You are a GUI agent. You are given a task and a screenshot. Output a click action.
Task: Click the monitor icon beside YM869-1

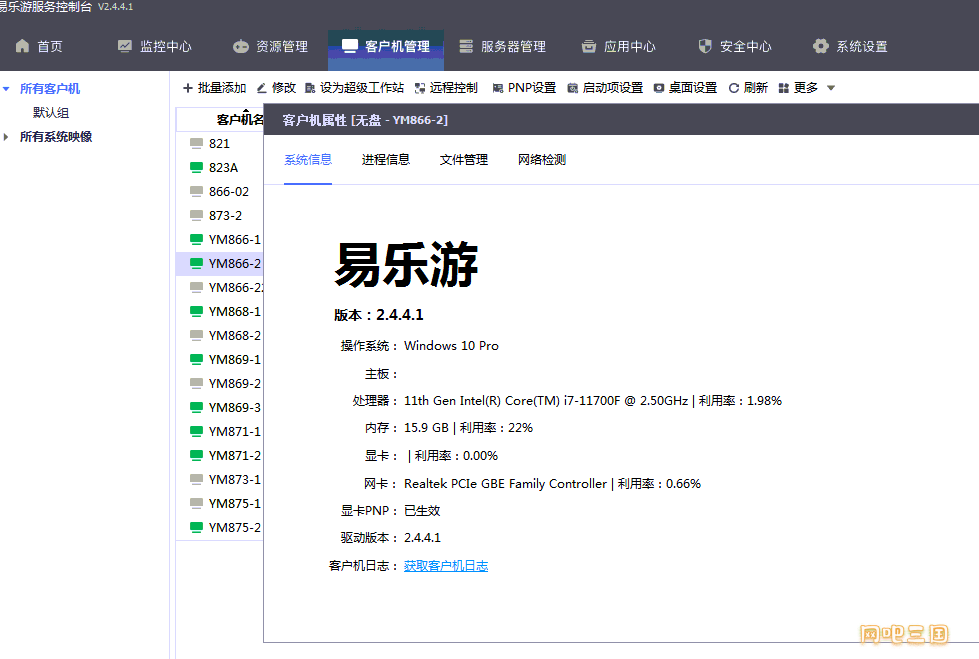196,359
